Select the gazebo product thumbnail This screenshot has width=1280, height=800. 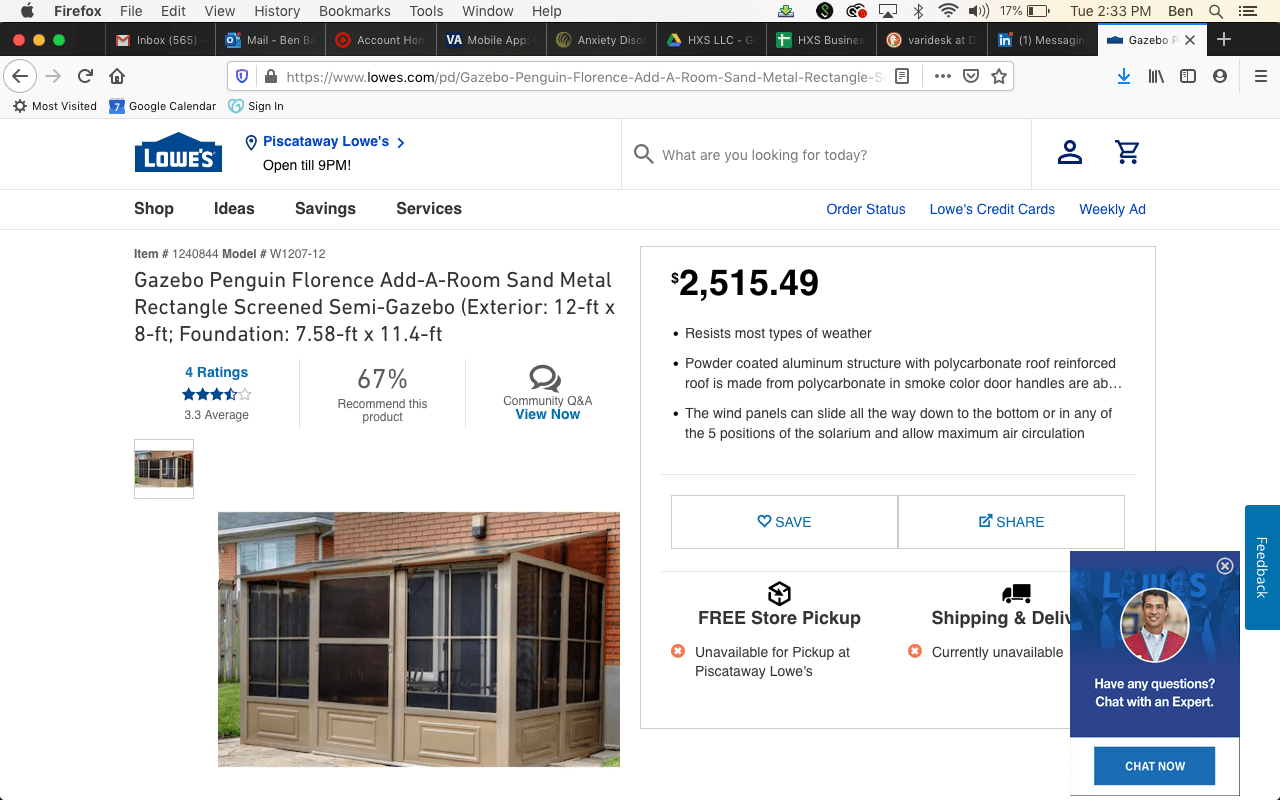(164, 469)
